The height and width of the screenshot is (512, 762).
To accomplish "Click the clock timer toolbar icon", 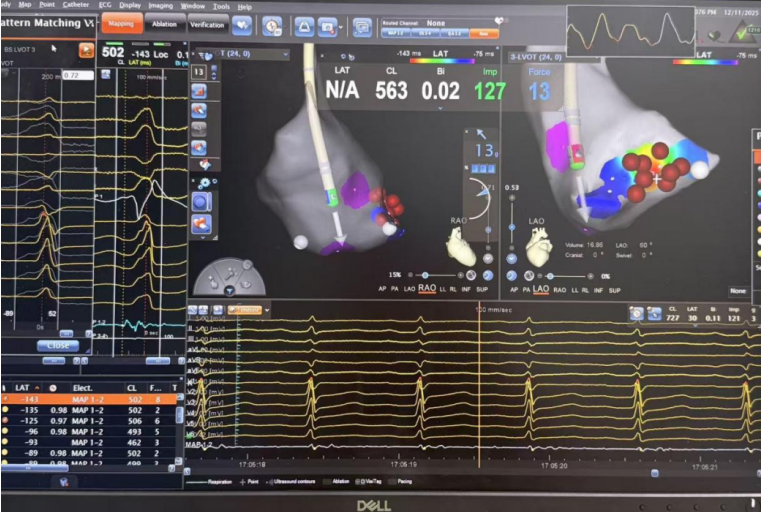I will [x=271, y=25].
